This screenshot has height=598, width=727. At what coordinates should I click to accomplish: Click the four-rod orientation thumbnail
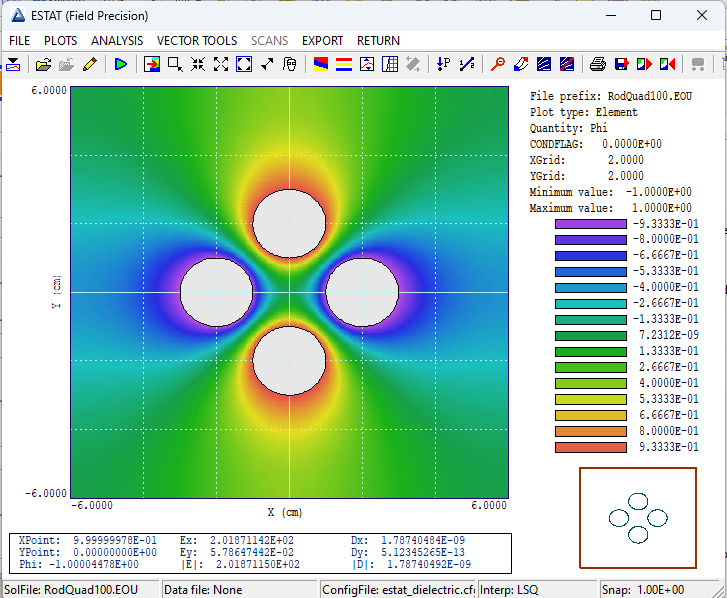(x=638, y=516)
